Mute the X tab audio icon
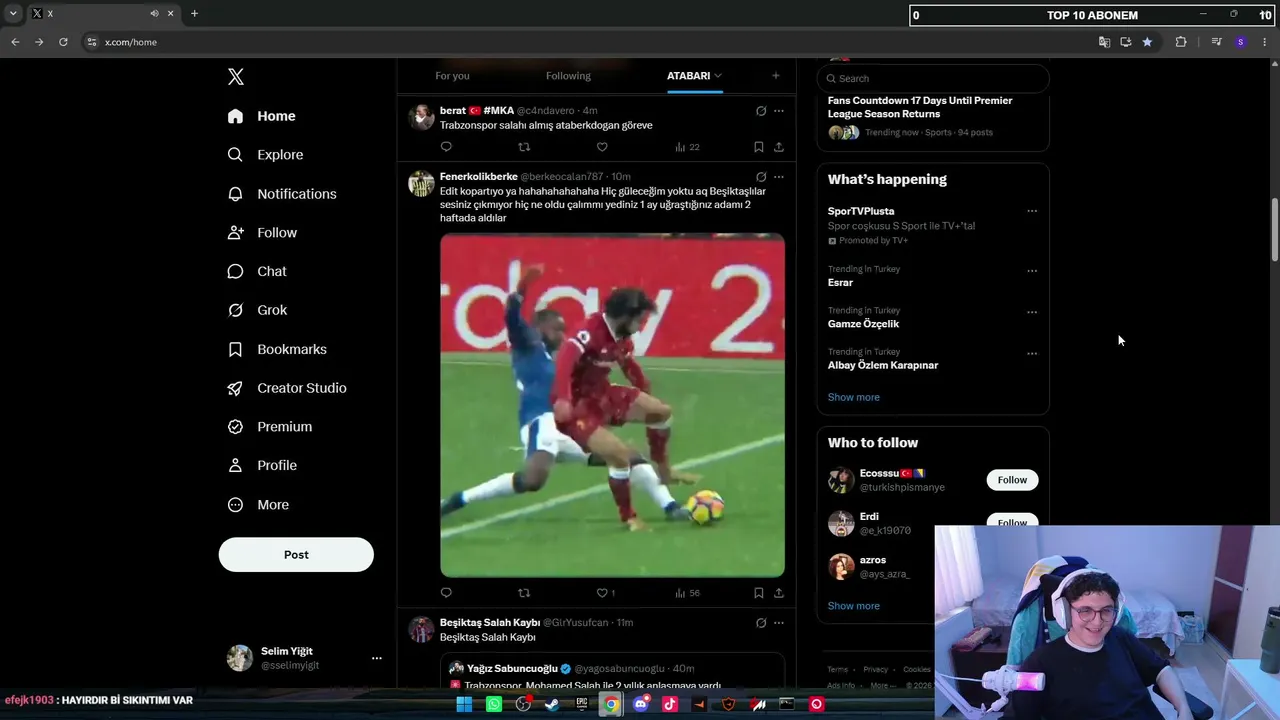This screenshot has height=720, width=1280. [x=154, y=14]
